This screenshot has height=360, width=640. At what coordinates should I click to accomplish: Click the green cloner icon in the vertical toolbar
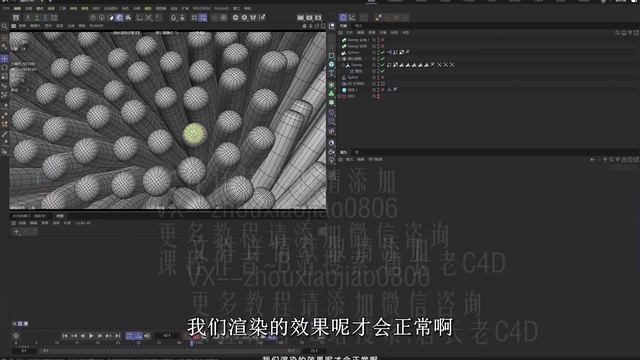pyautogui.click(x=331, y=93)
